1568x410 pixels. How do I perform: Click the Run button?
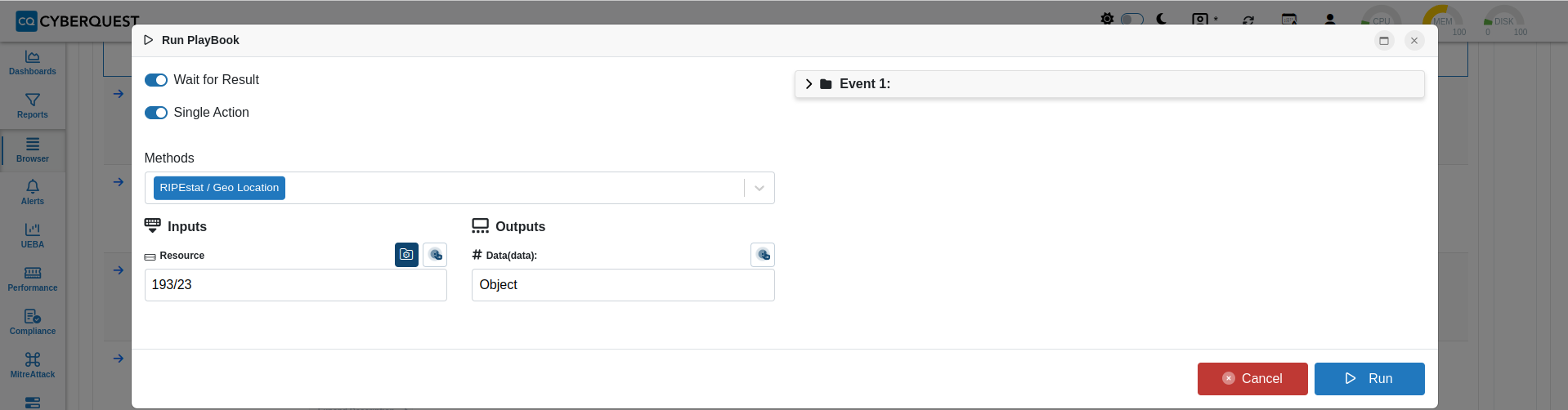1369,379
